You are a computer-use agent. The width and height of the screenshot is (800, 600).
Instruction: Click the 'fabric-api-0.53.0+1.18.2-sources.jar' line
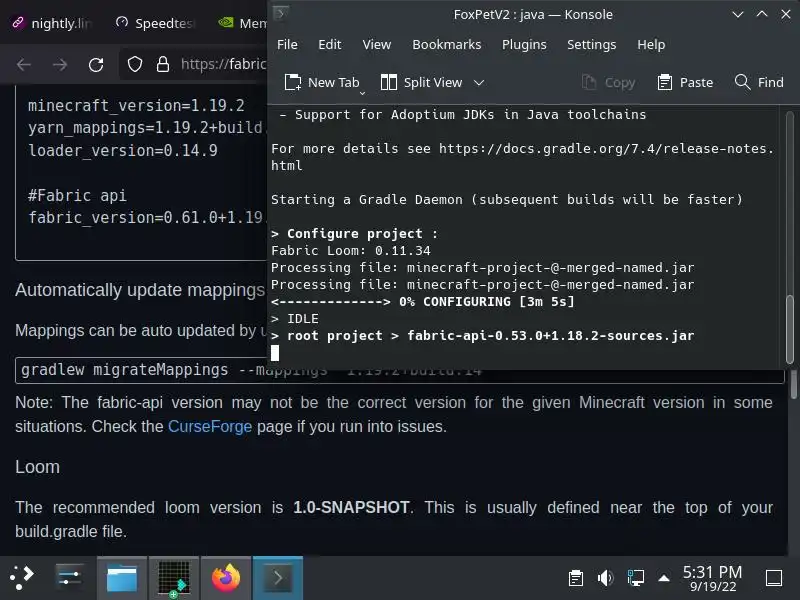(x=483, y=336)
